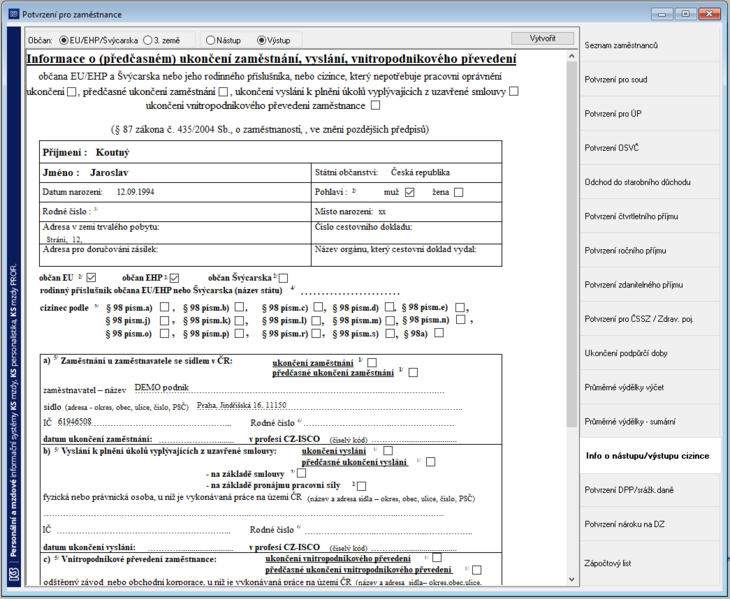Click birth date 12.09.1994

pos(135,192)
